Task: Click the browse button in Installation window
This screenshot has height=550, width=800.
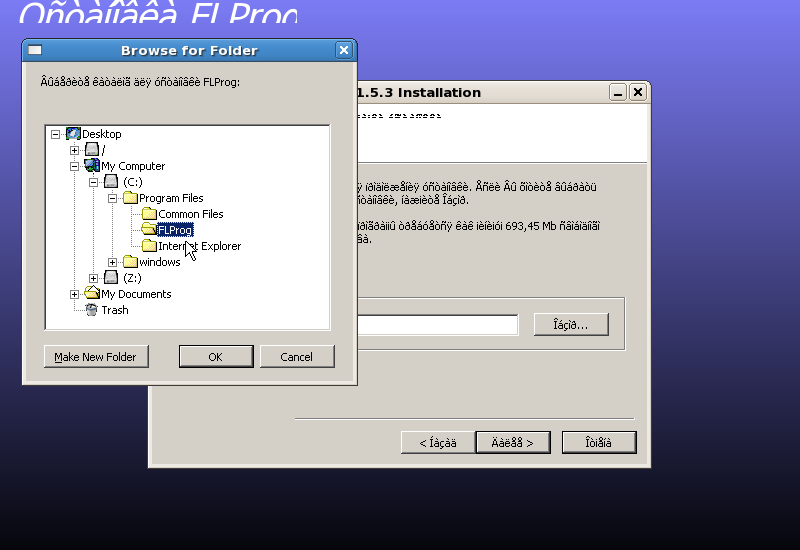Action: [x=571, y=324]
